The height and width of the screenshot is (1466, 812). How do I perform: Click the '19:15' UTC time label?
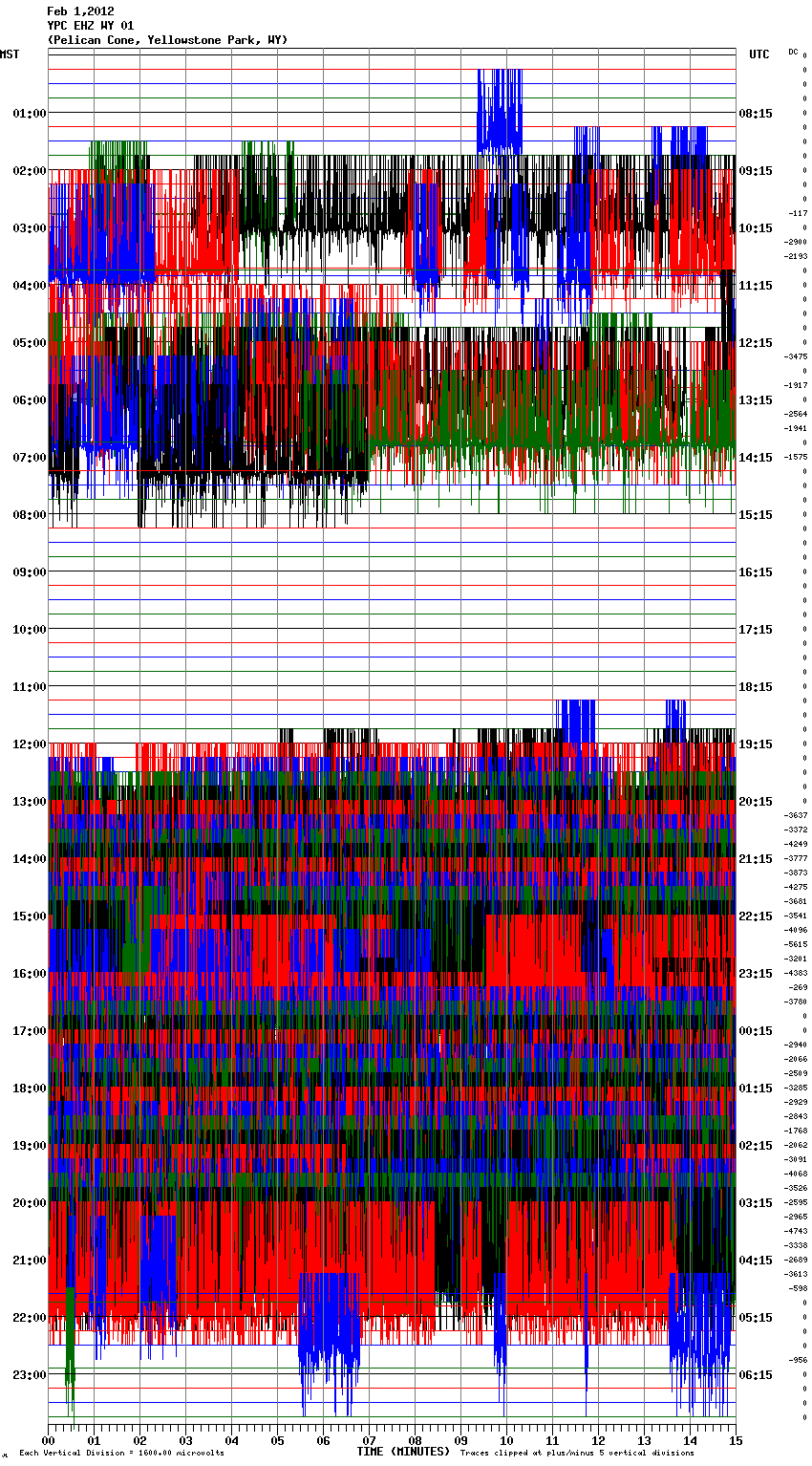(756, 744)
